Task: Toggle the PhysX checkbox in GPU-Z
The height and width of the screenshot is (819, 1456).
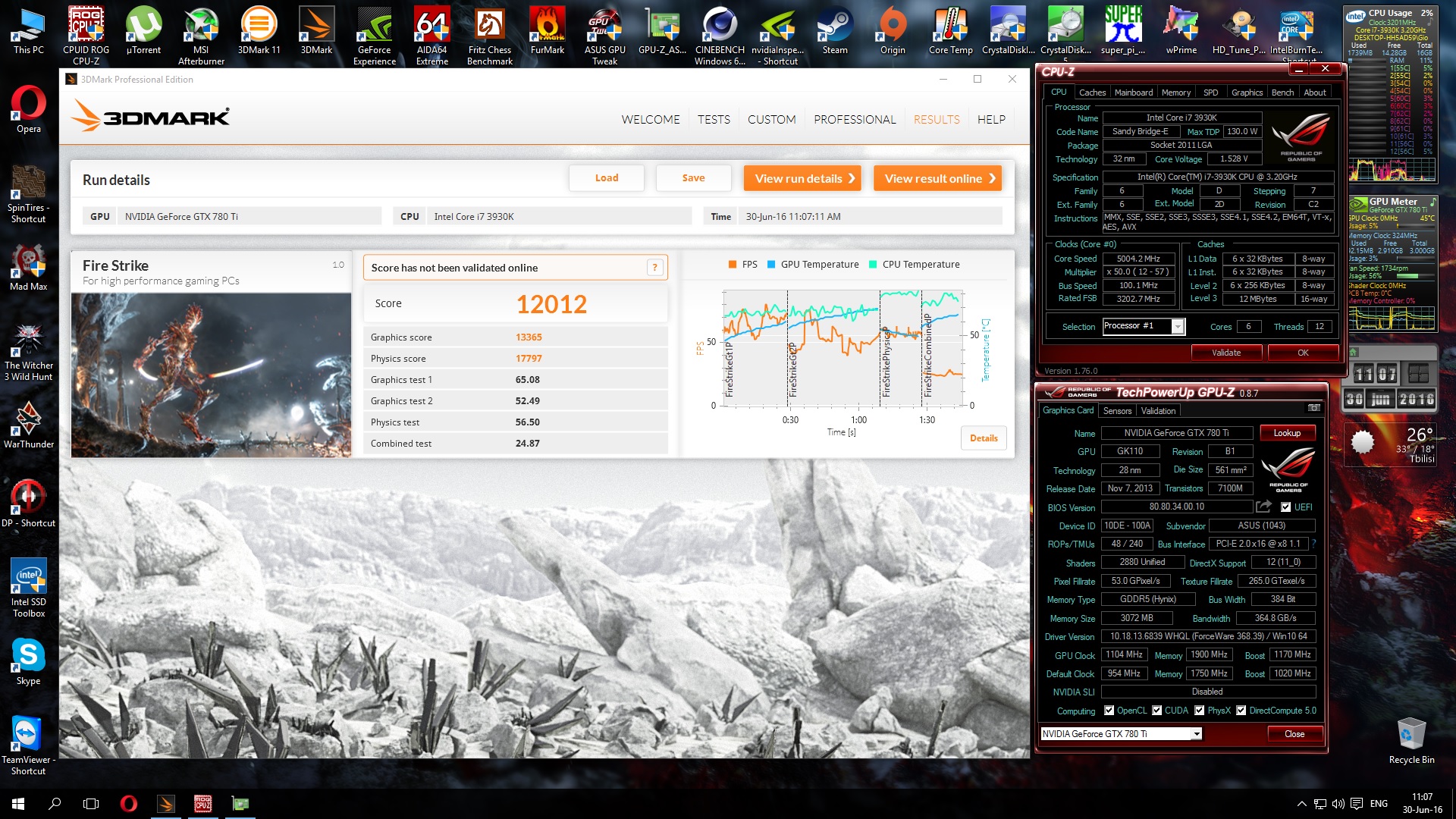Action: (x=1199, y=711)
